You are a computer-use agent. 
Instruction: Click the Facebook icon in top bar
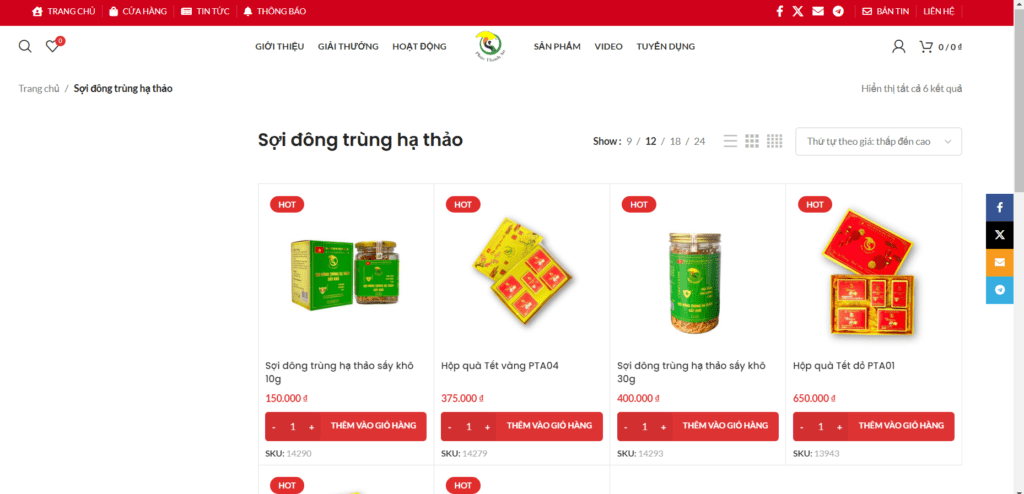[779, 11]
